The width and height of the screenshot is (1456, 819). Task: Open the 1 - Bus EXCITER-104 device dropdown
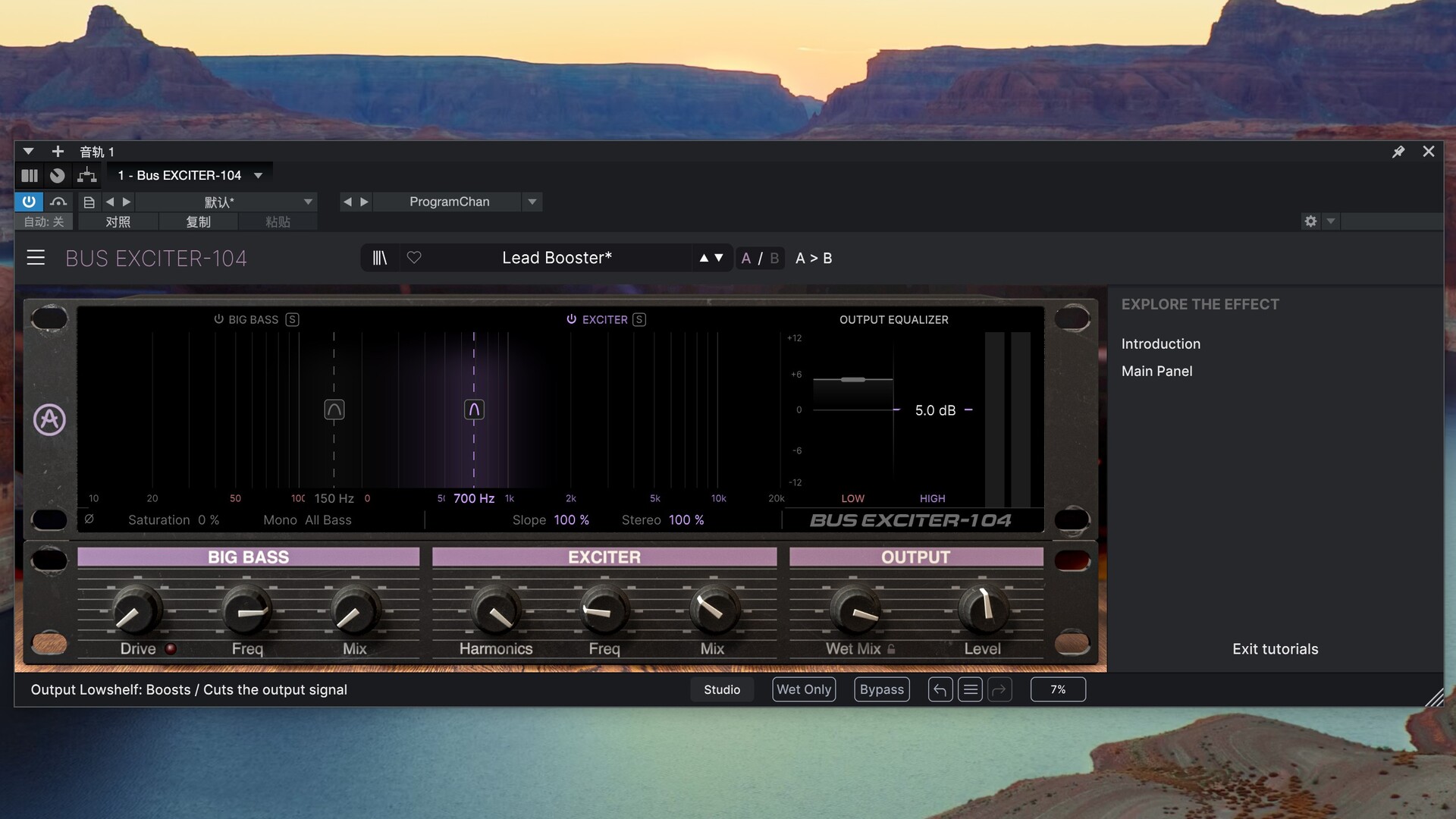[190, 175]
